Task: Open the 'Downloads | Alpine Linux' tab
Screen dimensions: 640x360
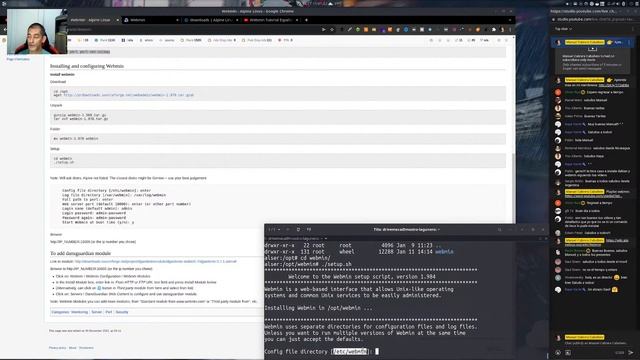Action: coord(210,20)
